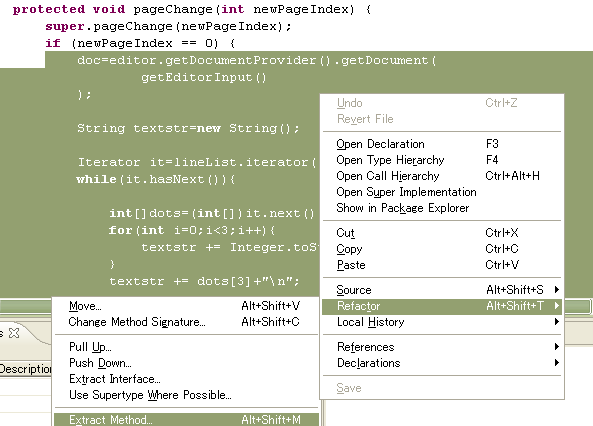593x426 pixels.
Task: Select Extract Interface...
Action: pyautogui.click(x=186, y=379)
